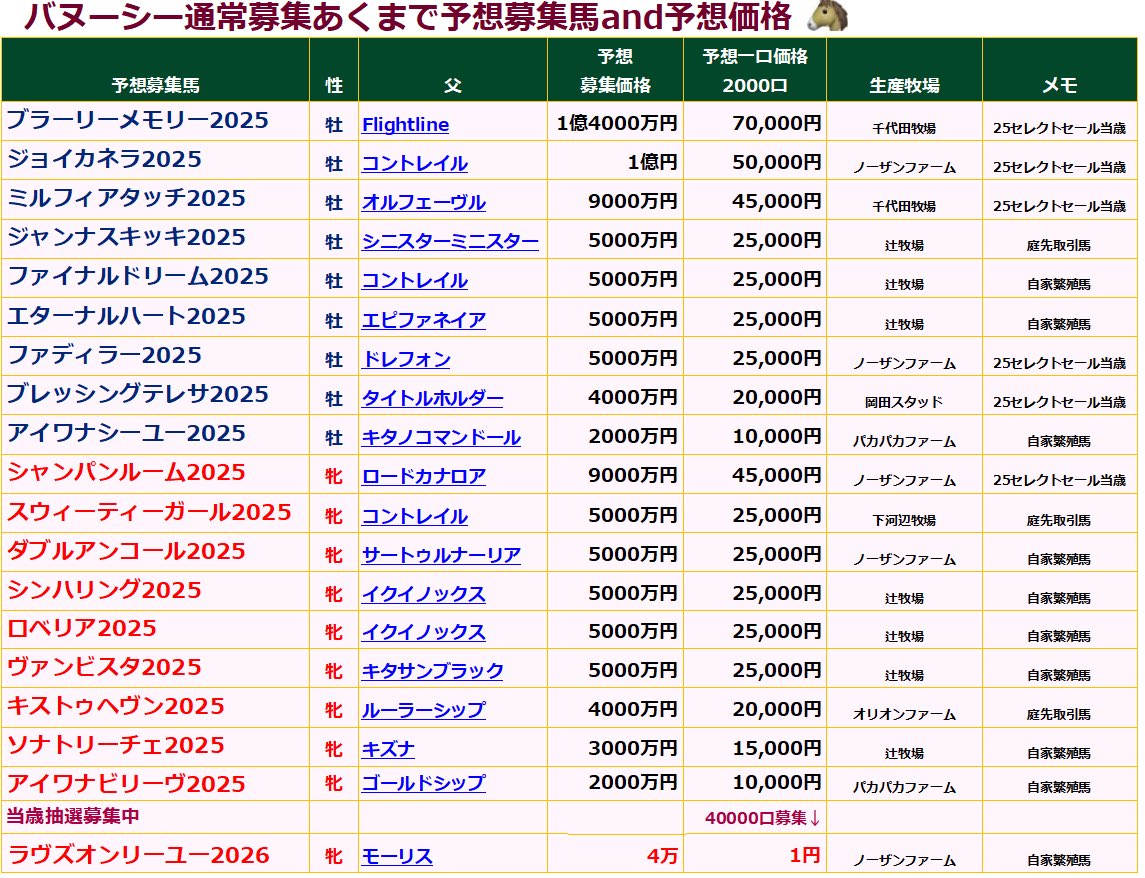Select the アイワナシーユー2025 horse name

click(x=126, y=433)
